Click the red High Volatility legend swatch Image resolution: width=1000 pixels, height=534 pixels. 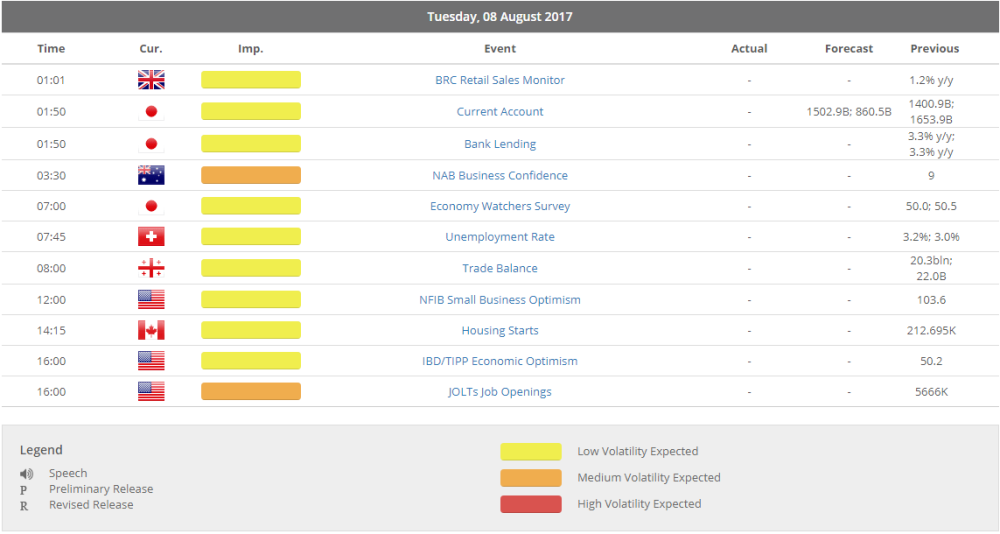click(531, 504)
